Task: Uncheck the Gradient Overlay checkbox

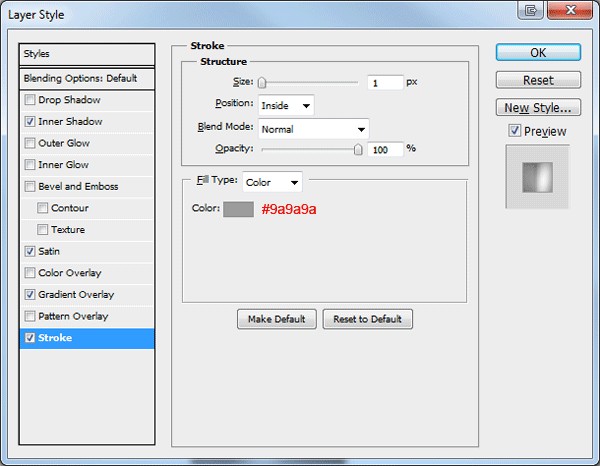Action: tap(29, 295)
